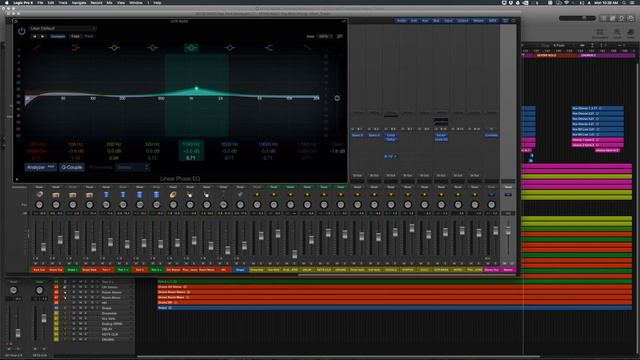This screenshot has height=360, width=640.
Task: Show Bus channels in mixer filter
Action: point(436,20)
